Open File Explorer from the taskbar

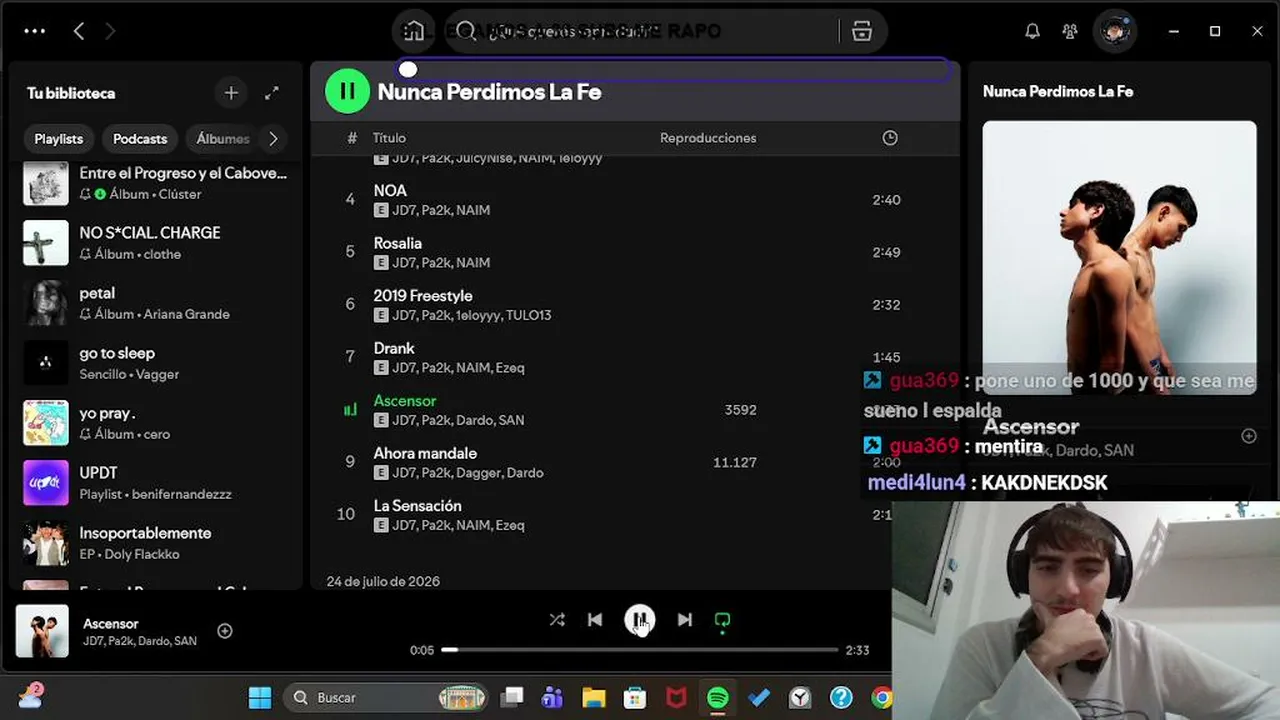(x=594, y=698)
